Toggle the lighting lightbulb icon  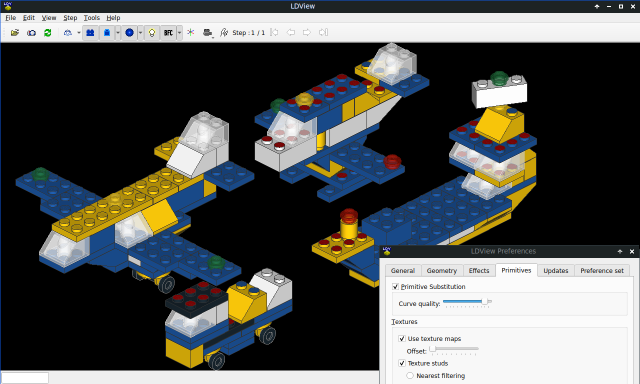(x=152, y=33)
